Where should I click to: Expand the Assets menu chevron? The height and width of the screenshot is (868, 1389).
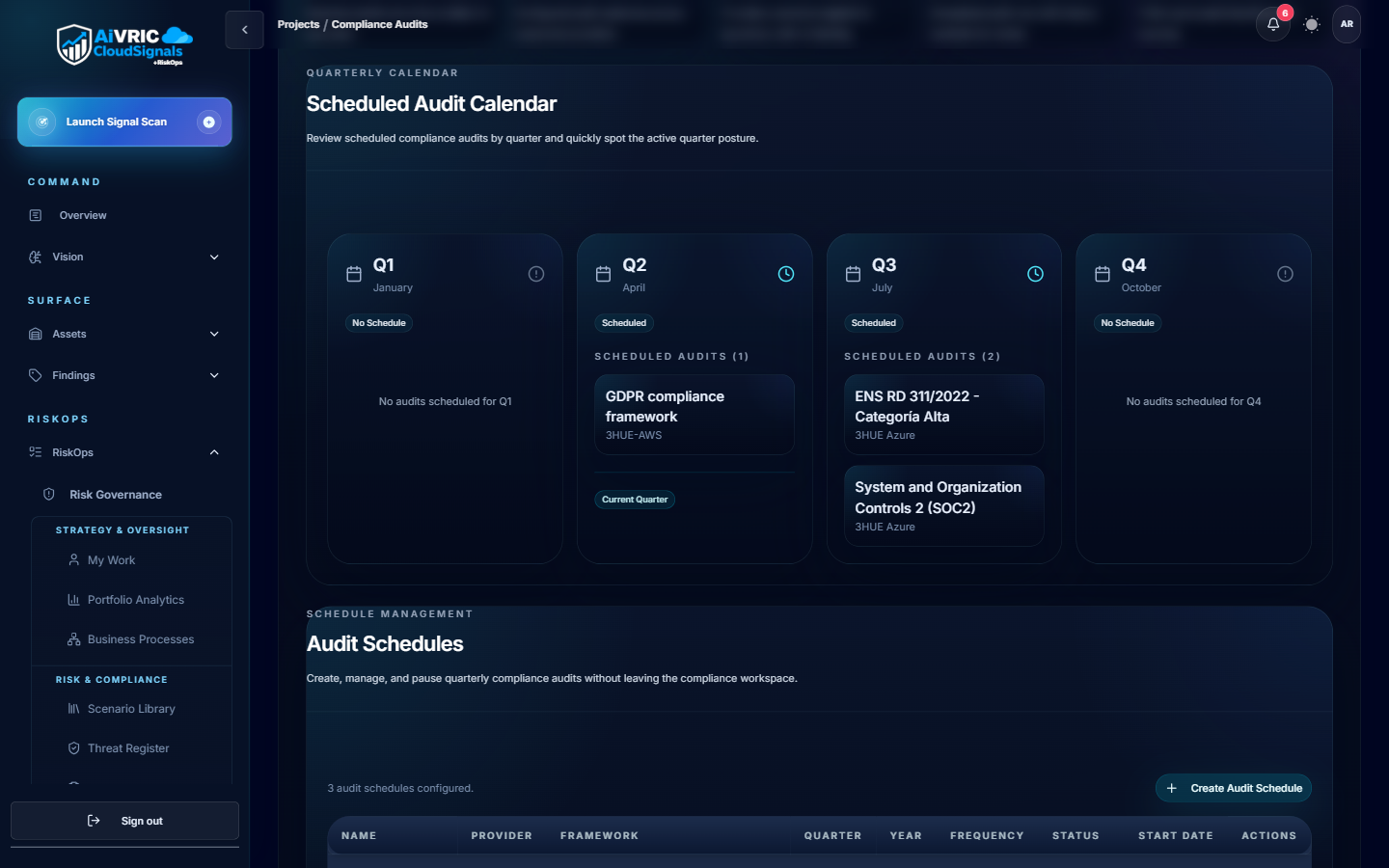pos(214,334)
